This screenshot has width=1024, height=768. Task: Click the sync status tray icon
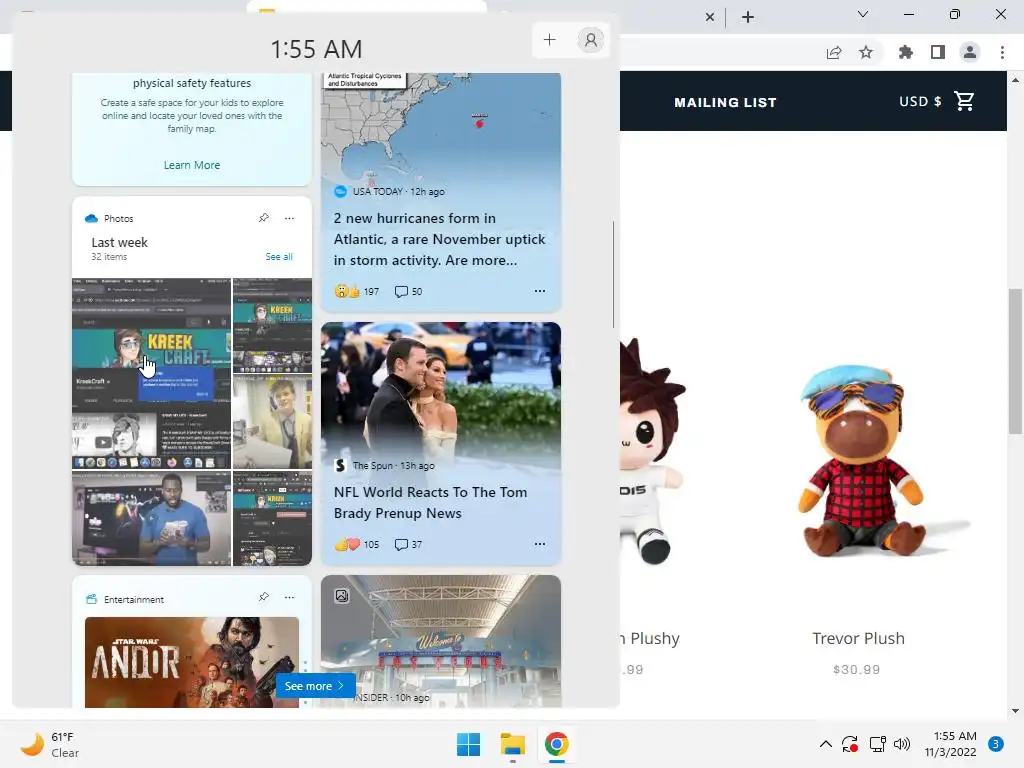coord(850,744)
